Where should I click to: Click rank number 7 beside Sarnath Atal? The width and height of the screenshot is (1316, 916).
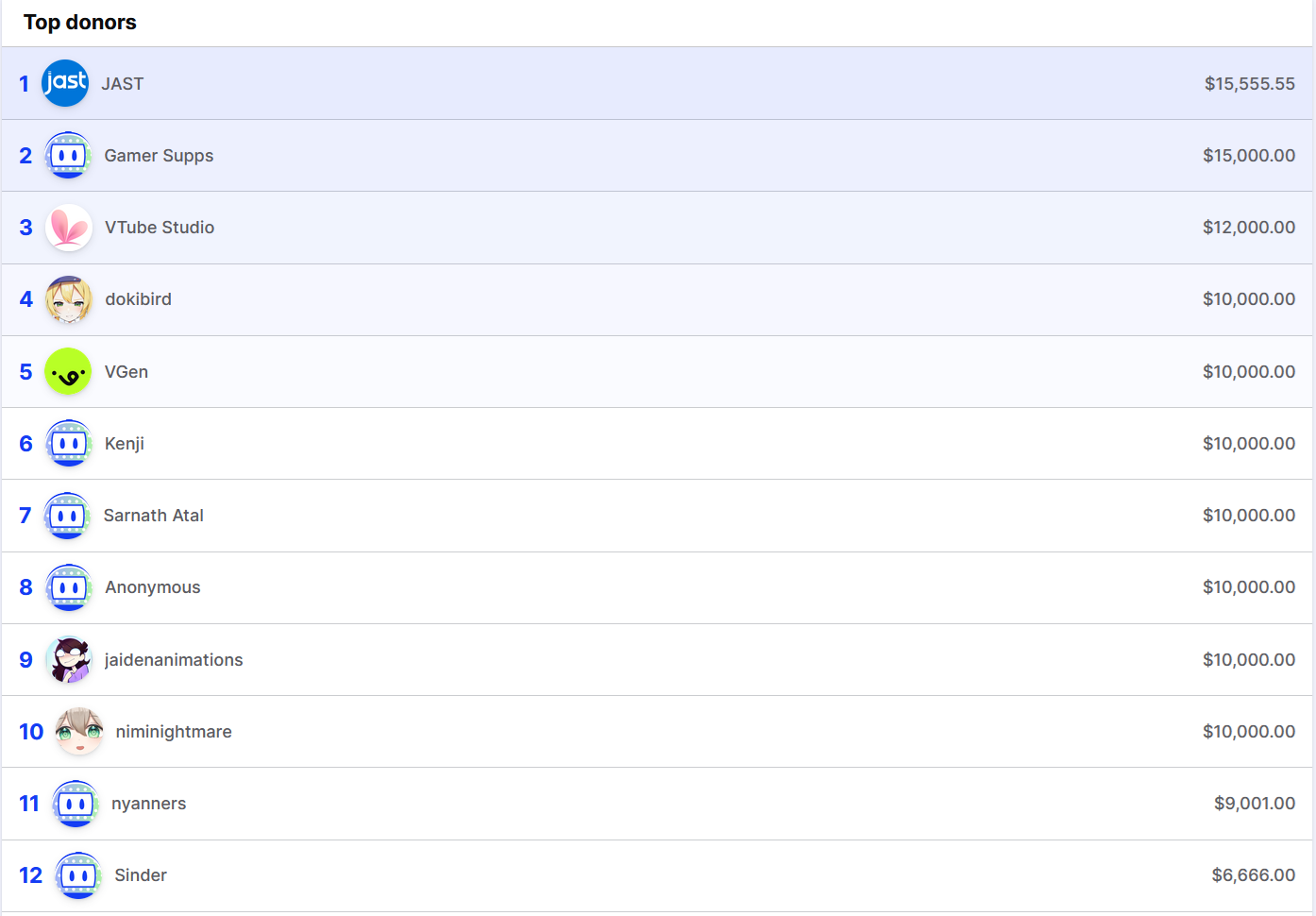[25, 516]
